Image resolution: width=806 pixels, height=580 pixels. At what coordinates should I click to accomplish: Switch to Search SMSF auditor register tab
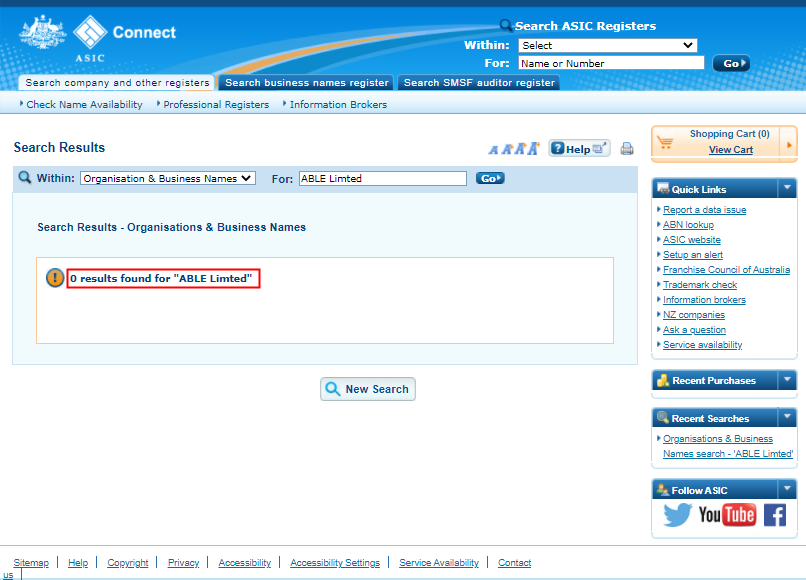point(479,83)
